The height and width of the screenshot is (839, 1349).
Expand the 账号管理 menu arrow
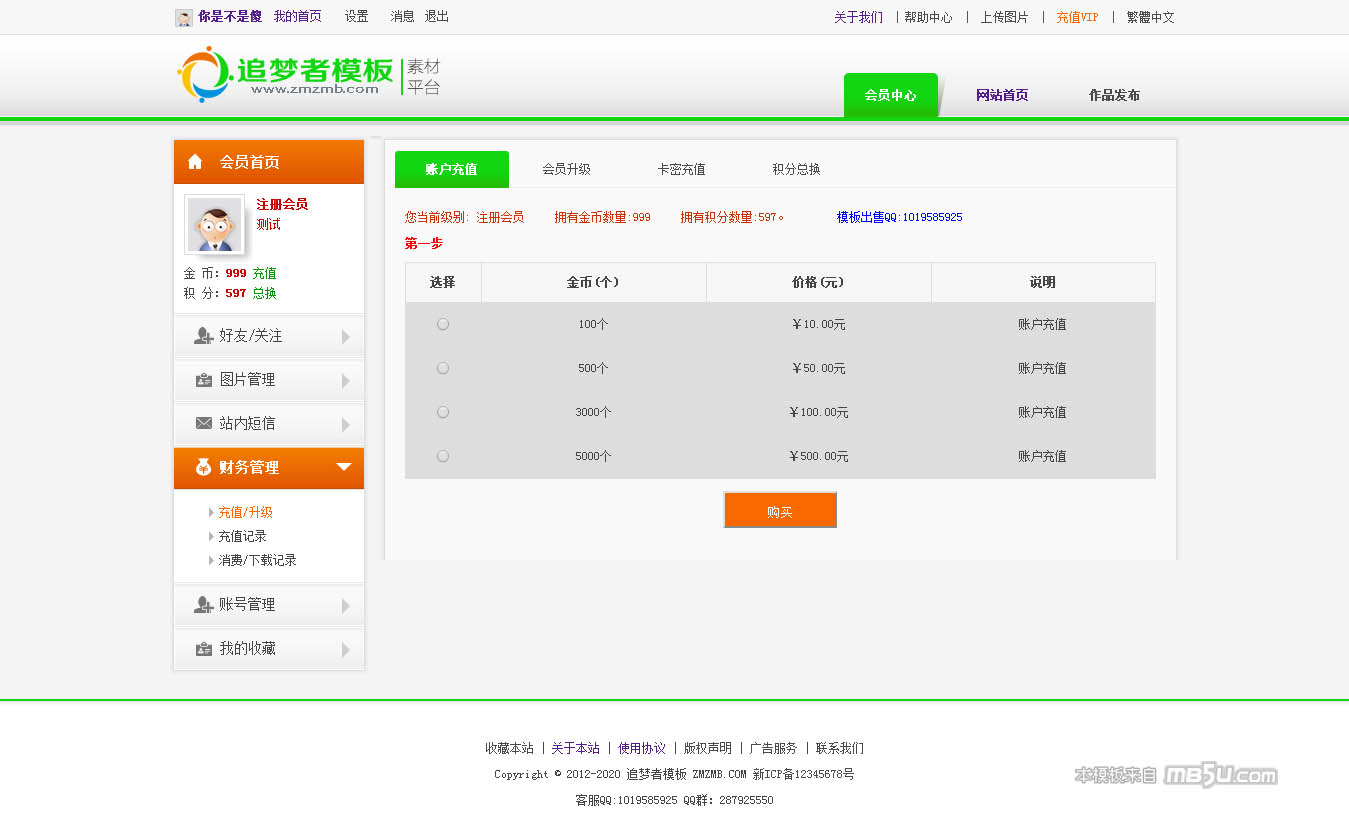(345, 606)
